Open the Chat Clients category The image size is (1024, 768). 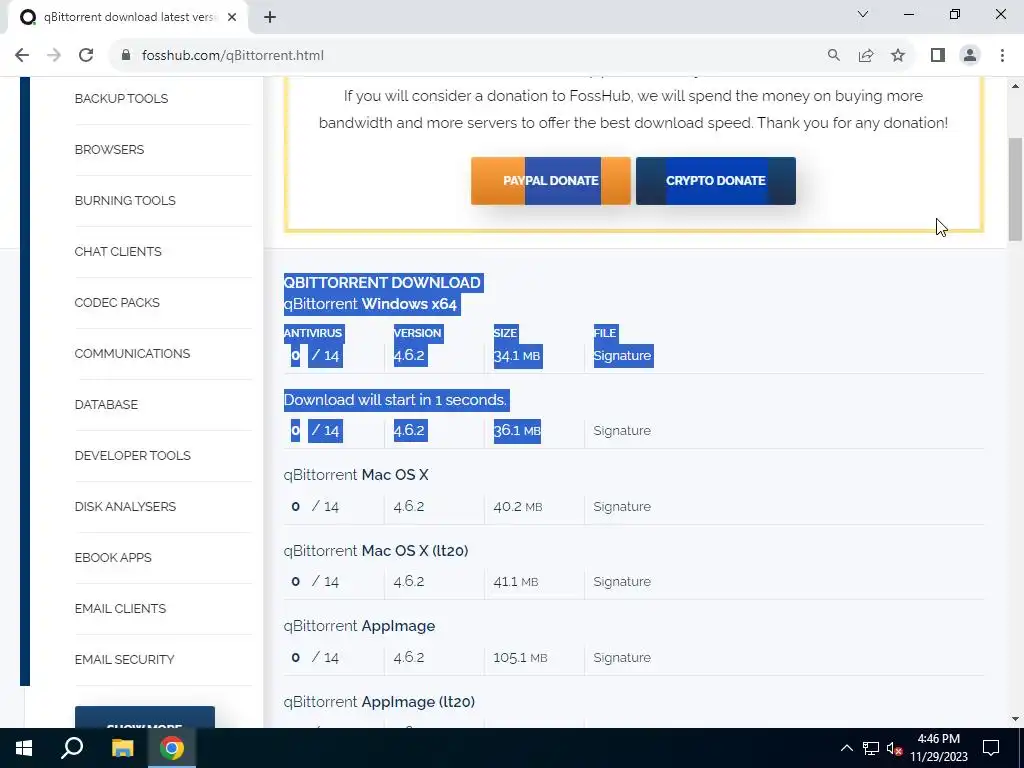[118, 251]
